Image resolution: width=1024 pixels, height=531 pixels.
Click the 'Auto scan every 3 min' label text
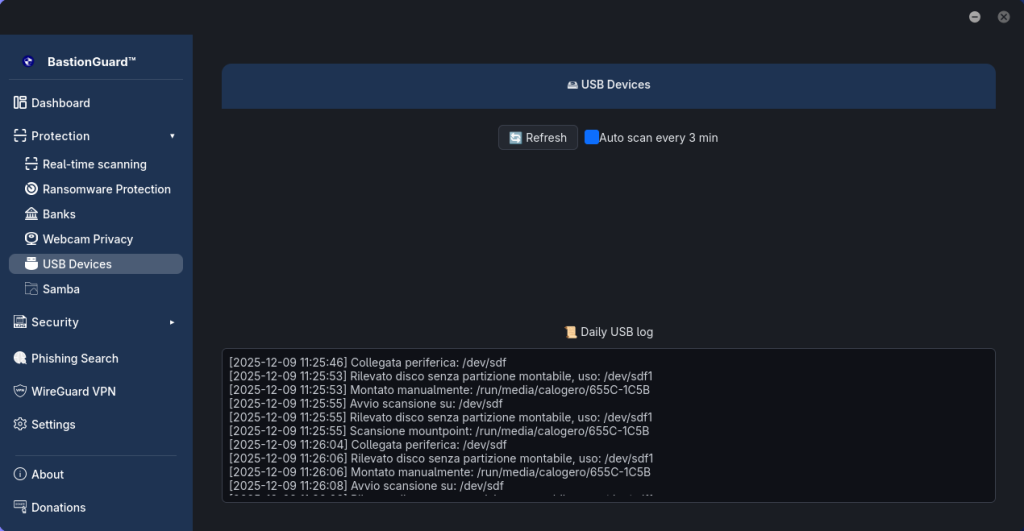point(658,138)
